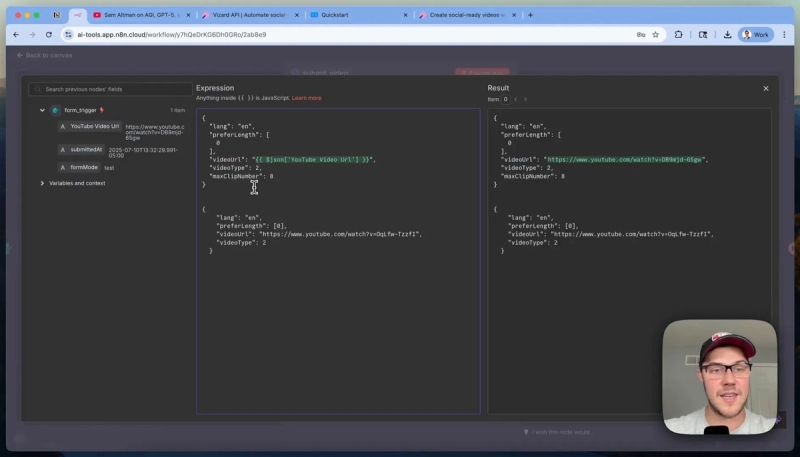Viewport: 800px width, 457px height.
Task: Open the browser downloads icon
Action: 727,35
